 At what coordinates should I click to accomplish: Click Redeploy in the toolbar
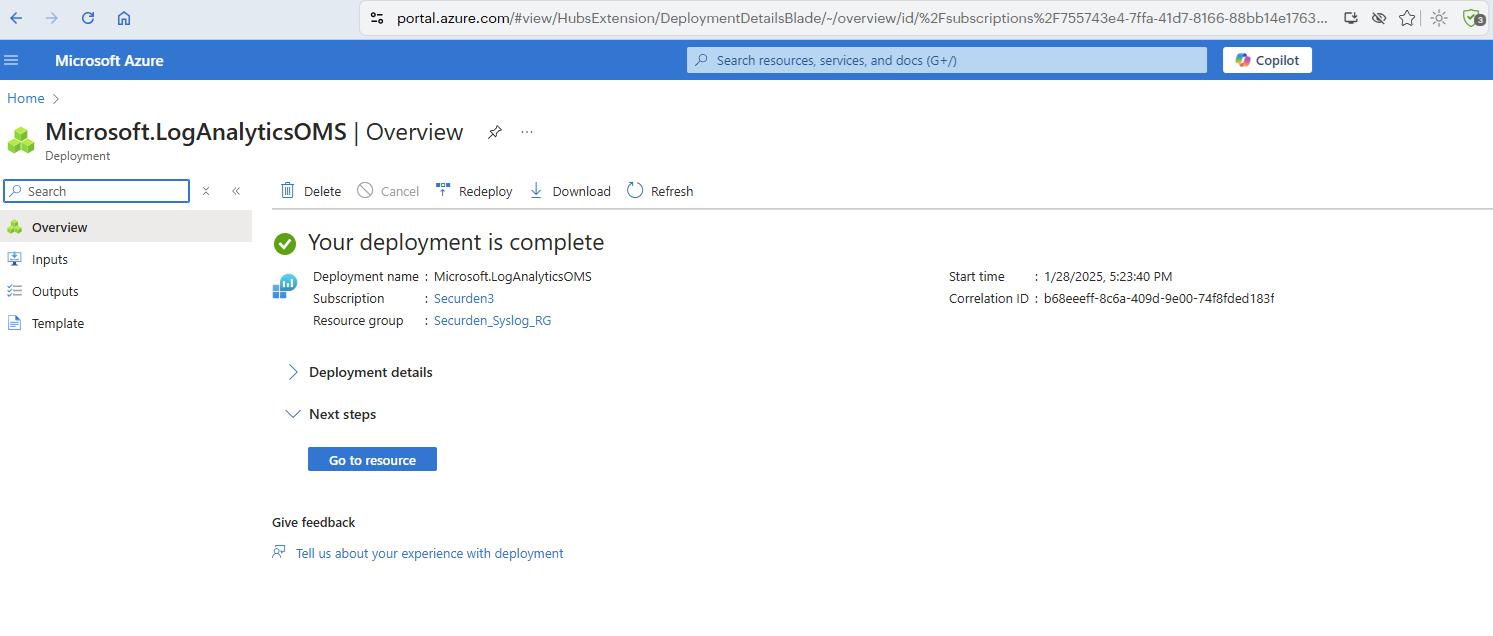point(474,191)
